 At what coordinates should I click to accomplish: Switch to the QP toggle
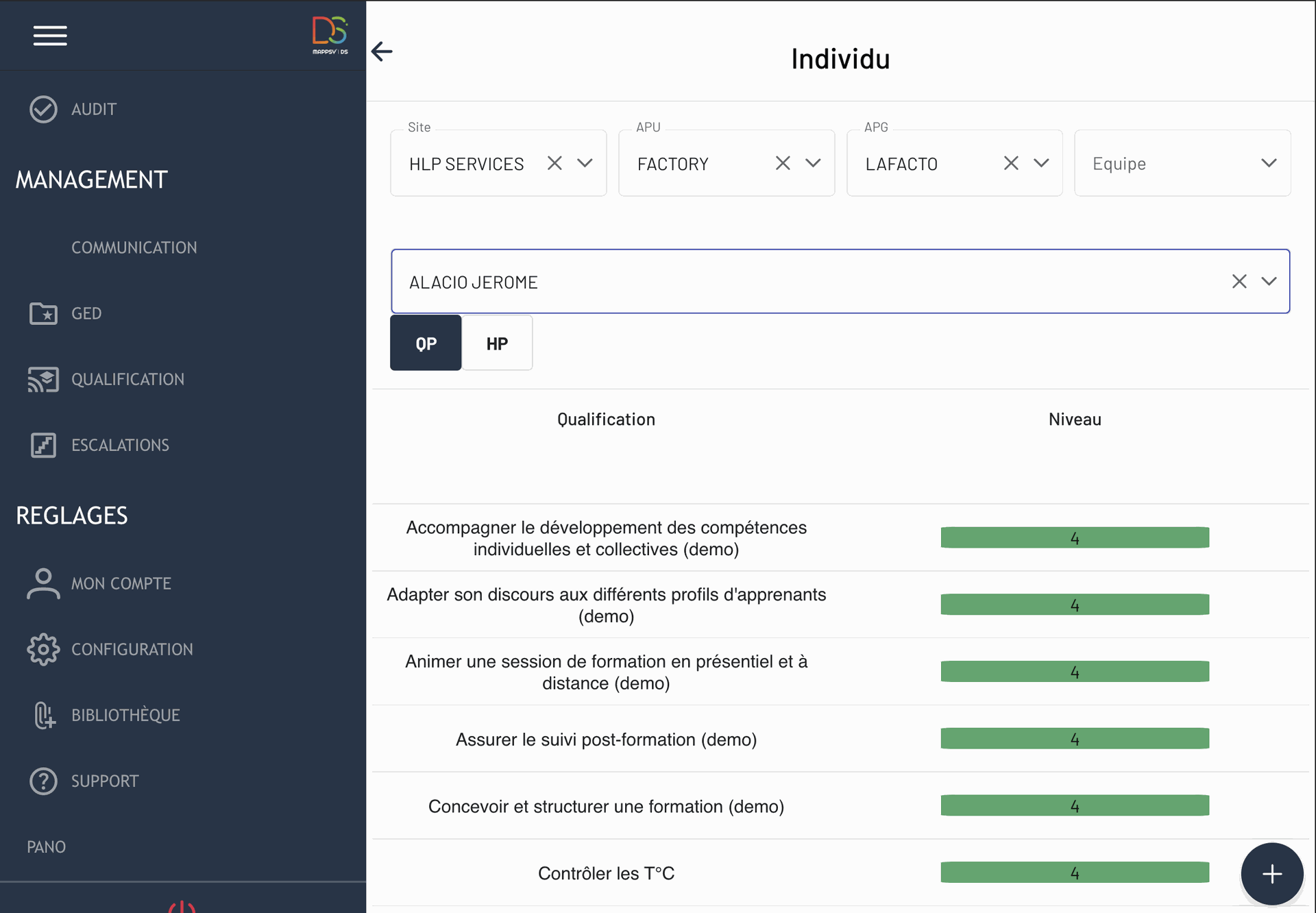pos(426,343)
